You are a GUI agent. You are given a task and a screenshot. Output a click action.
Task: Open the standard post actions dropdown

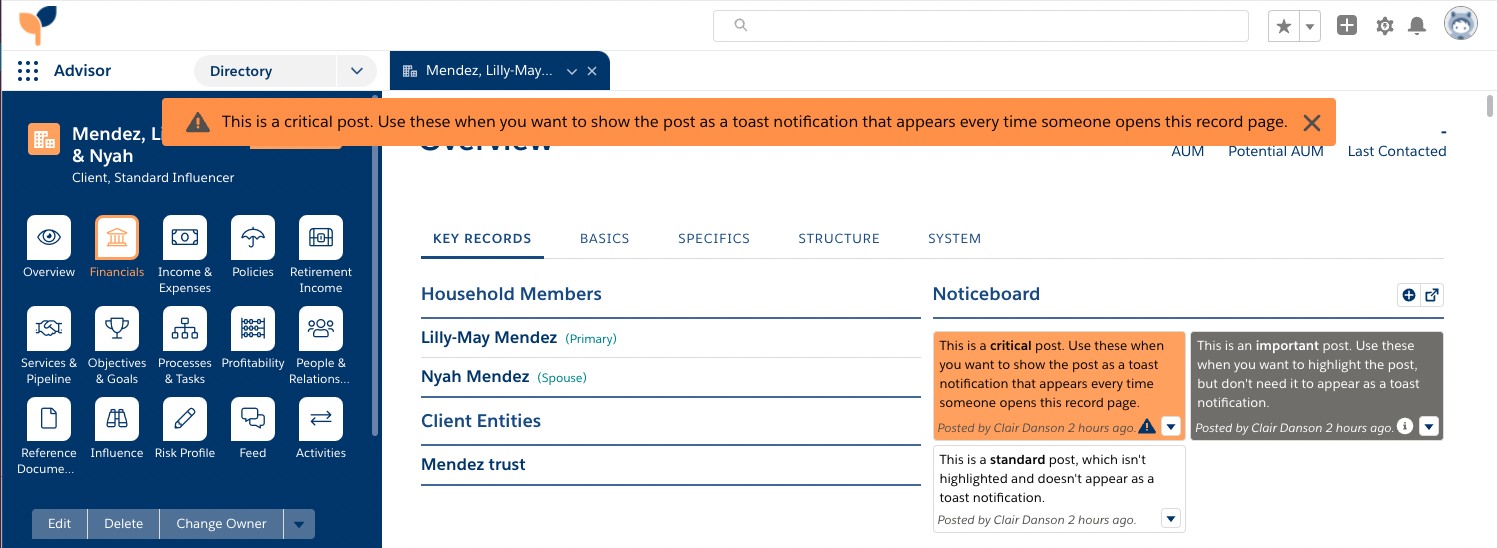coord(1171,518)
